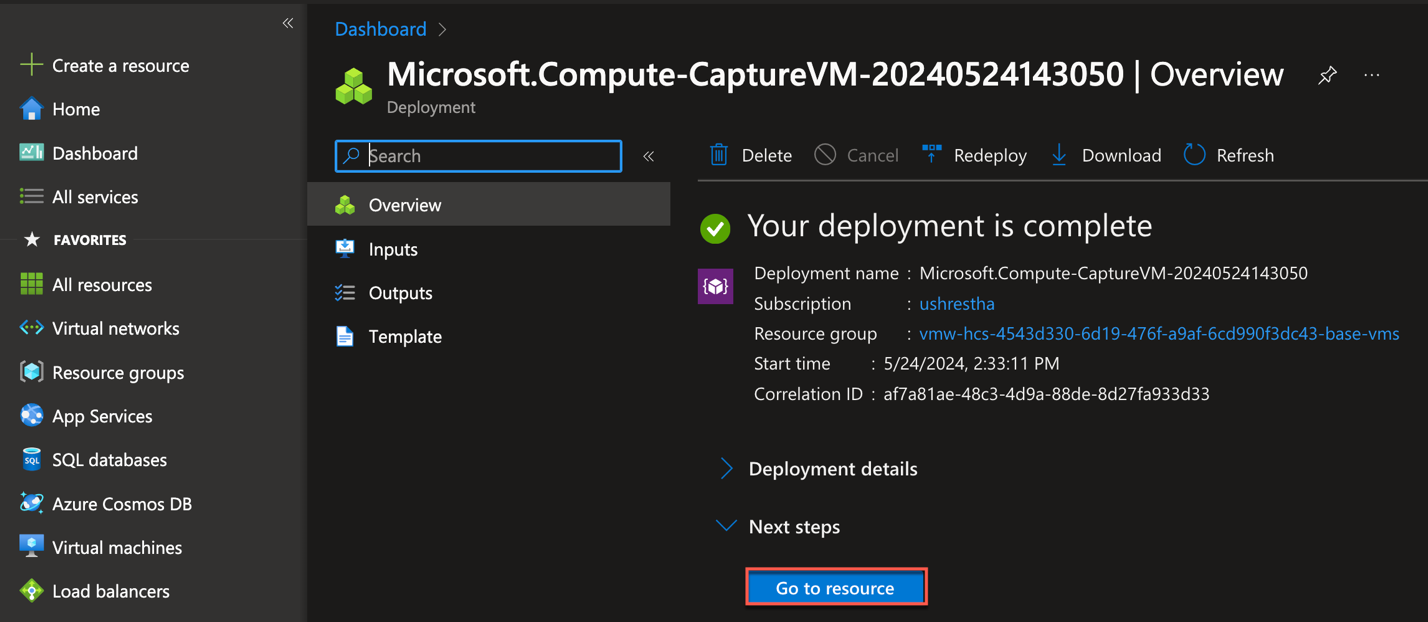The width and height of the screenshot is (1428, 622).
Task: Click the Resource groups cube icon
Action: [31, 372]
